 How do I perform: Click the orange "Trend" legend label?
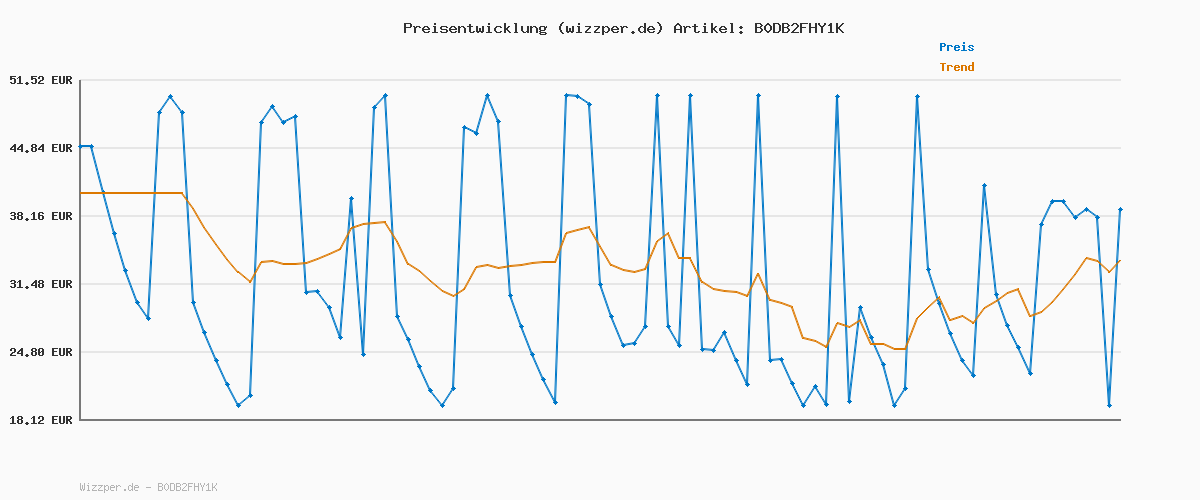(x=956, y=67)
